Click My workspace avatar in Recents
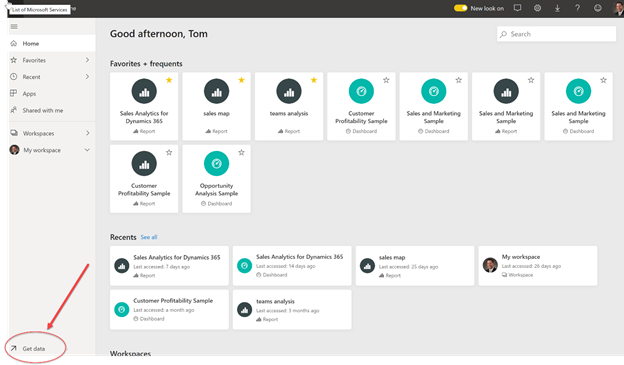The height and width of the screenshot is (365, 624). 490,265
